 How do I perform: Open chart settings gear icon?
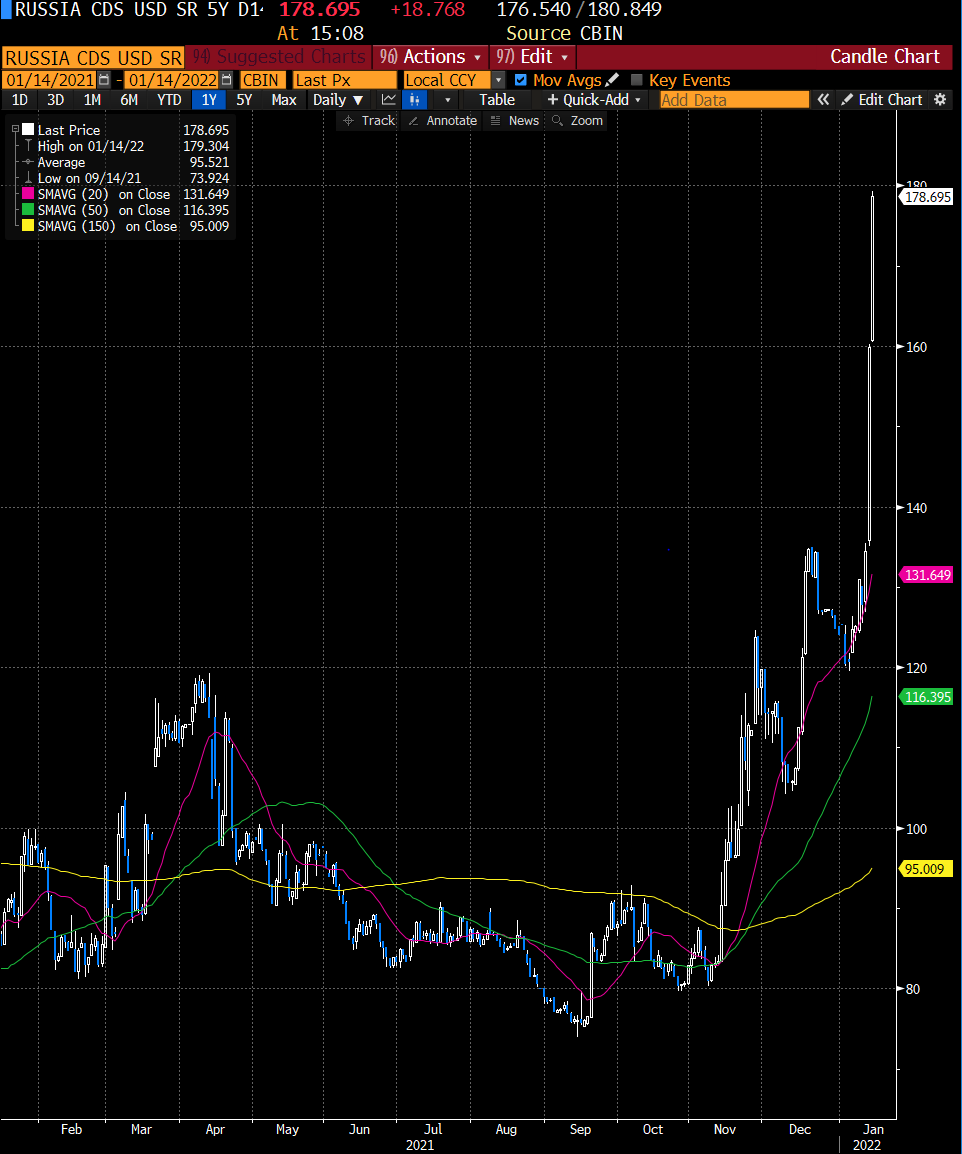click(x=940, y=99)
